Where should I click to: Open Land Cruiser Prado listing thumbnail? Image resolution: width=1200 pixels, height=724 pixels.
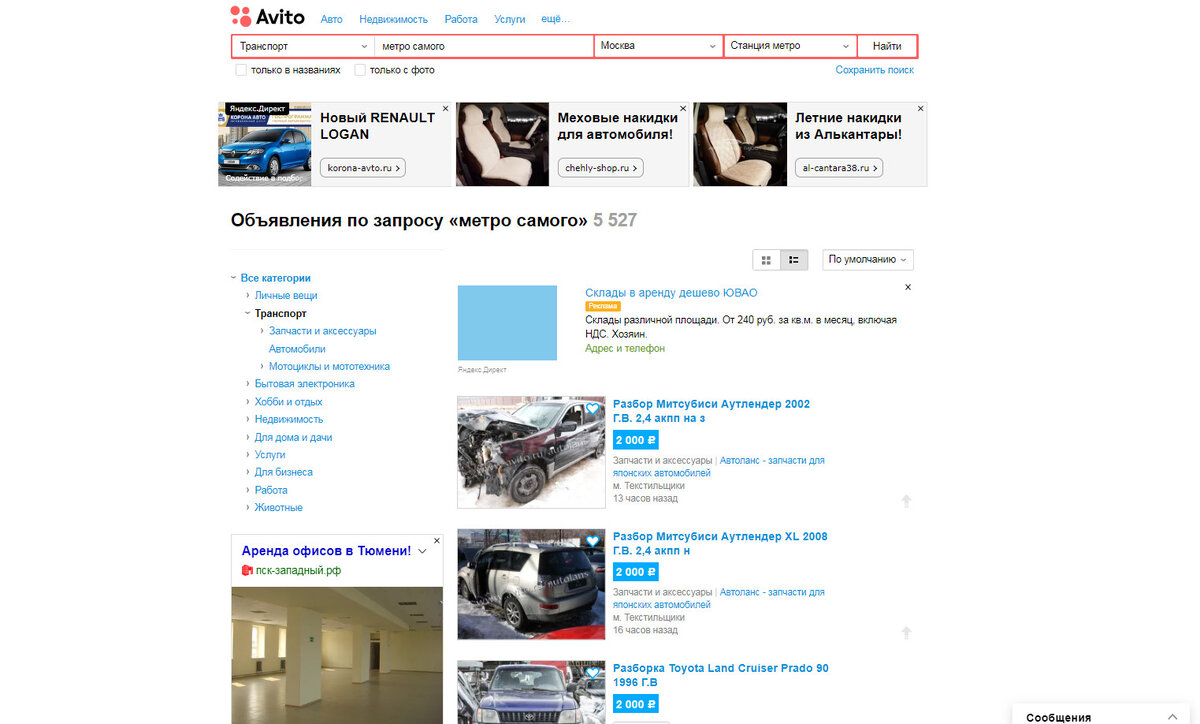pos(531,692)
